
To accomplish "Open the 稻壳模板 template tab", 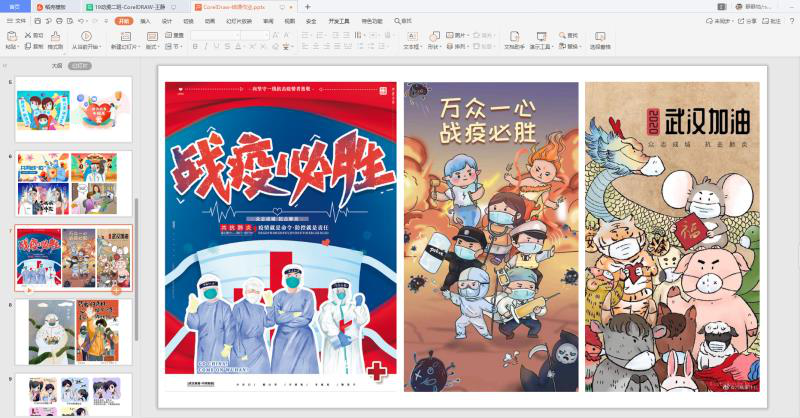I will [x=55, y=7].
